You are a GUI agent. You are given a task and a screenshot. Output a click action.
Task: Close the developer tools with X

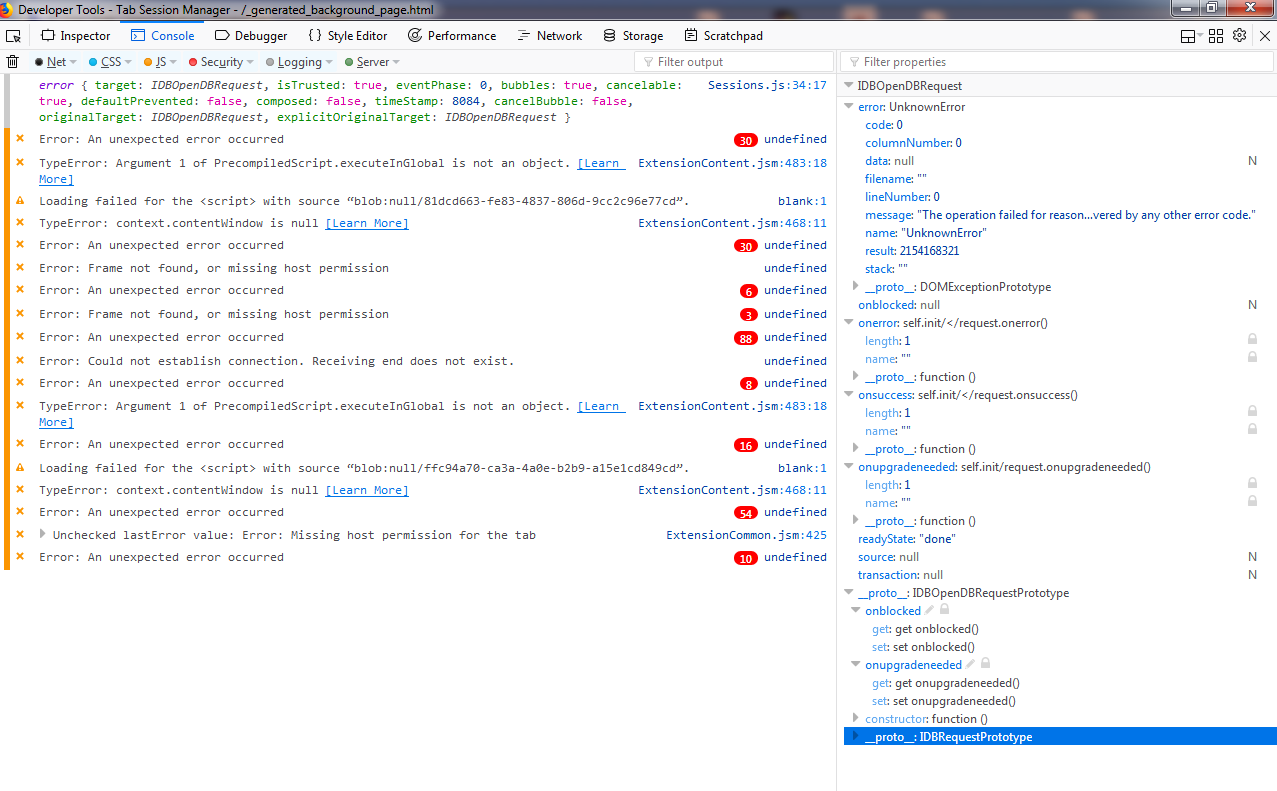(1265, 36)
